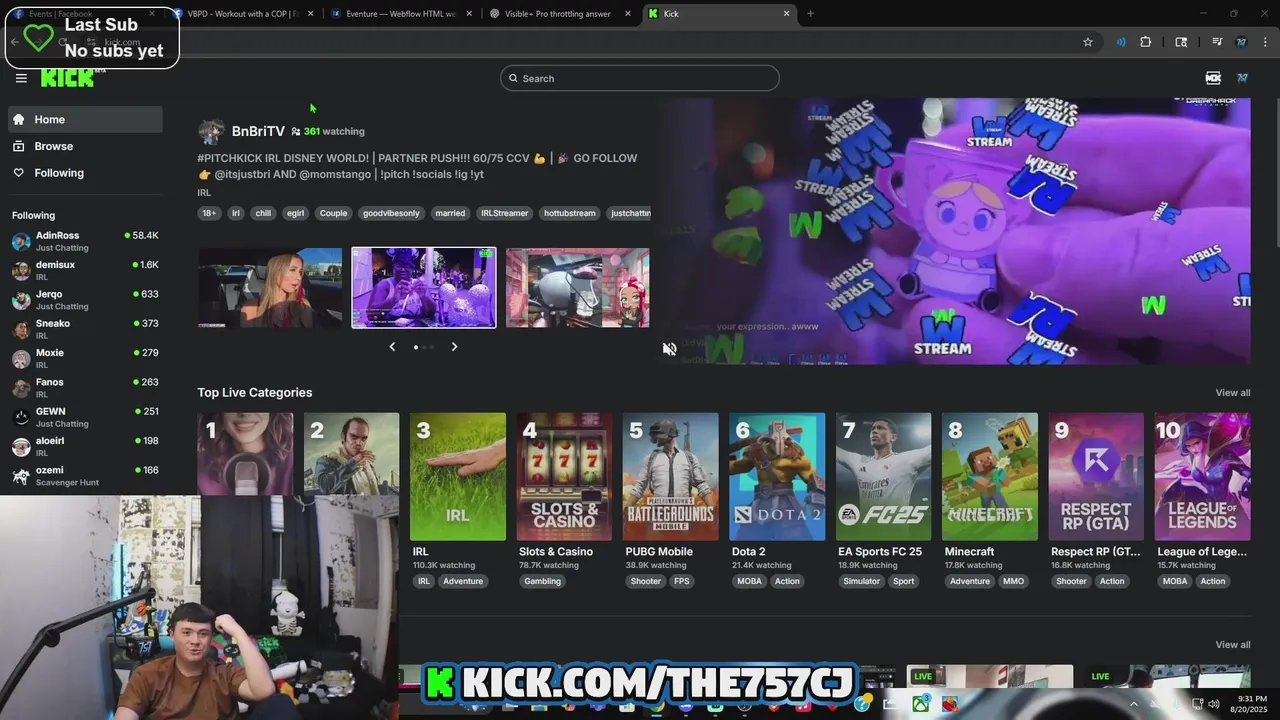1280x720 pixels.
Task: Unmute the featured stream preview
Action: pyautogui.click(x=670, y=348)
